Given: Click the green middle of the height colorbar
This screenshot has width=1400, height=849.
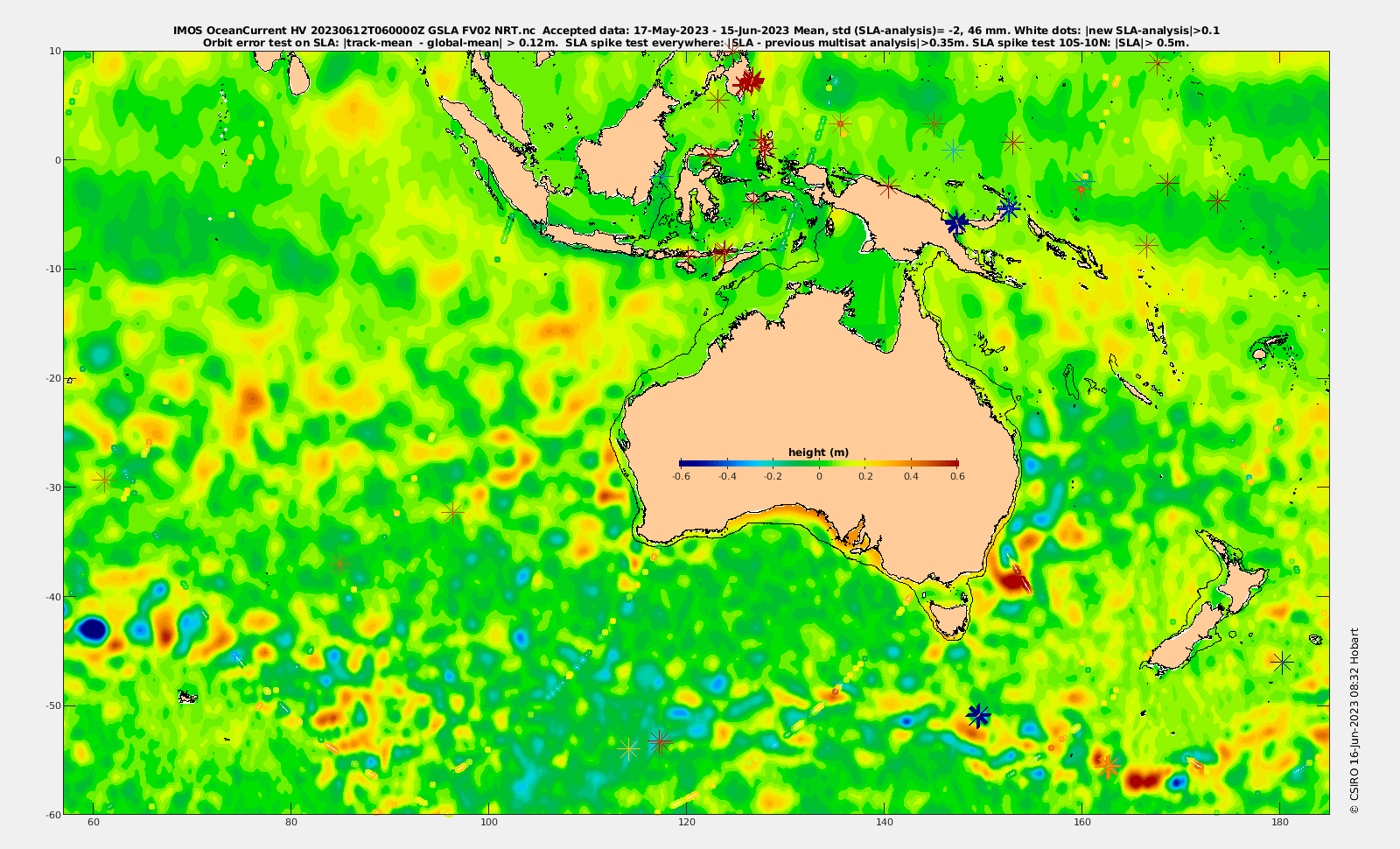Looking at the screenshot, I should click(819, 463).
